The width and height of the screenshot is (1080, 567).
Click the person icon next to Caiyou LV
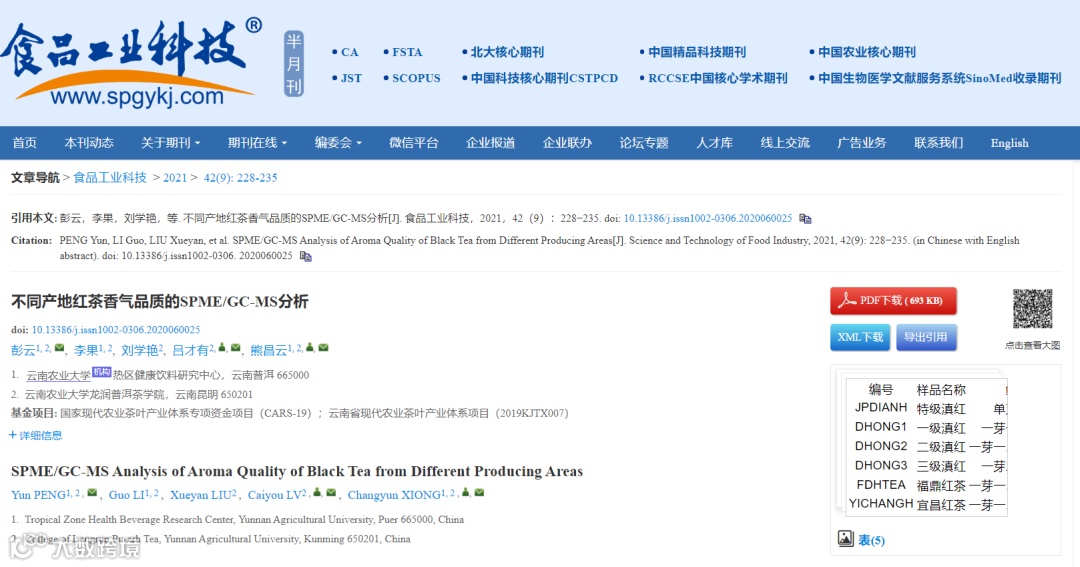pos(317,493)
